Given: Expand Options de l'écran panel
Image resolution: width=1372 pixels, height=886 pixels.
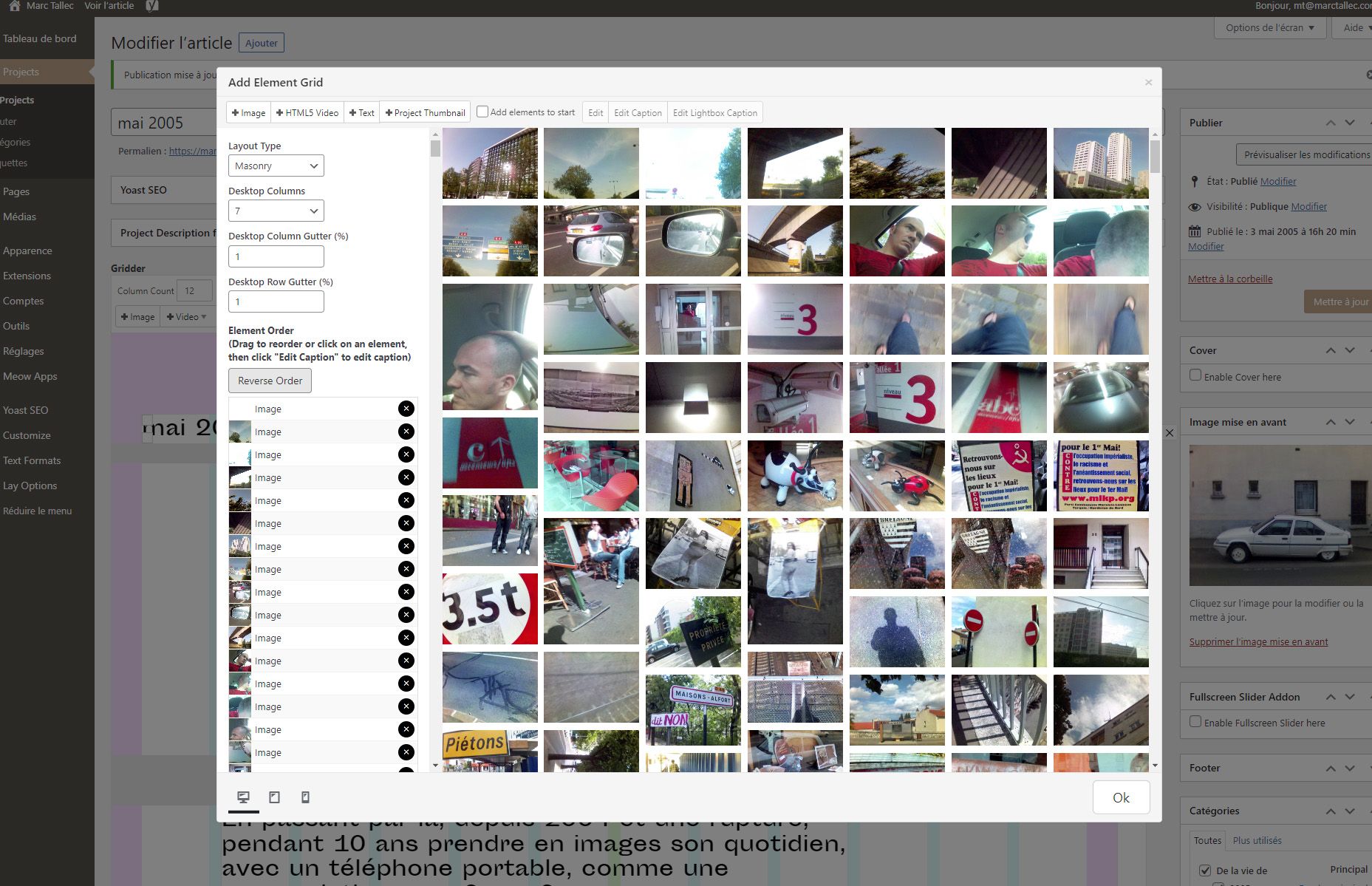Looking at the screenshot, I should point(1269,27).
